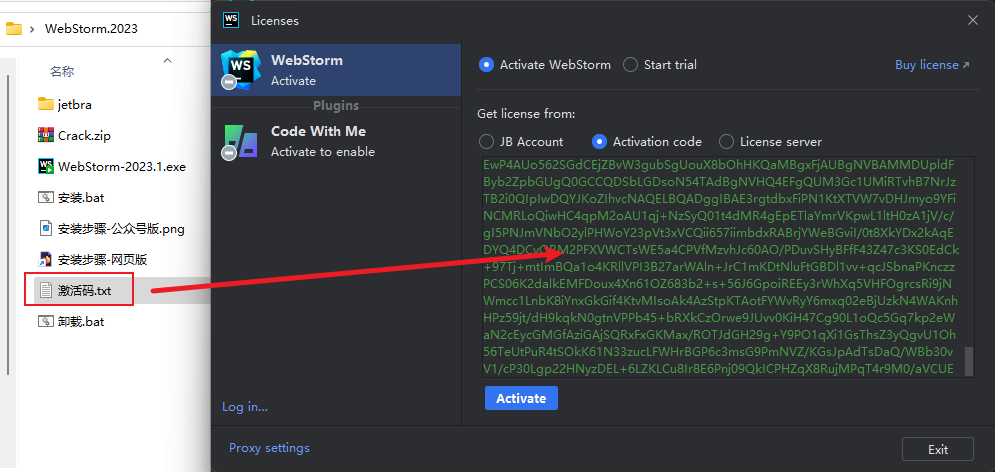Select the 卸载.bat file name
The image size is (995, 472).
point(81,322)
